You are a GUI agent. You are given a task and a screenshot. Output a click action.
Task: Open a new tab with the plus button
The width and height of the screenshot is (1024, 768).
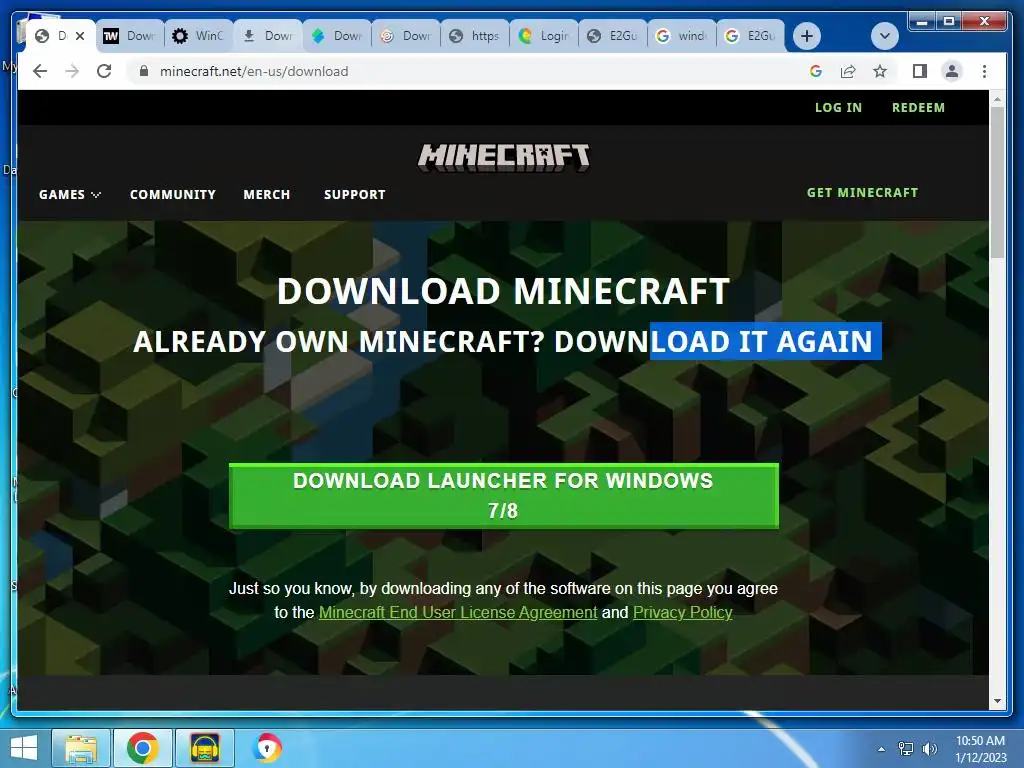[x=807, y=36]
